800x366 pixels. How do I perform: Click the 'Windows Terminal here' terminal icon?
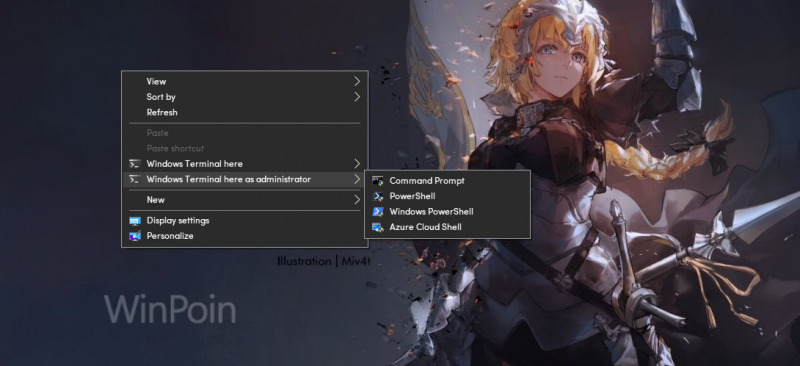(x=135, y=164)
